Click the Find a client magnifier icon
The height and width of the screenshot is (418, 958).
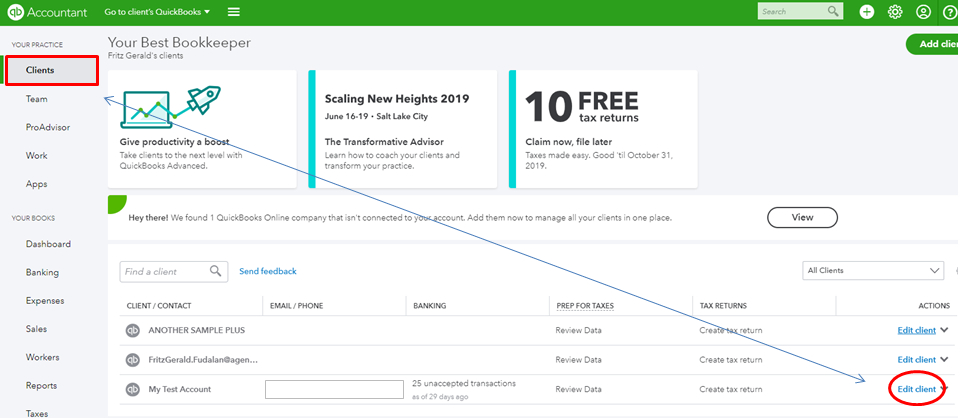pos(216,271)
